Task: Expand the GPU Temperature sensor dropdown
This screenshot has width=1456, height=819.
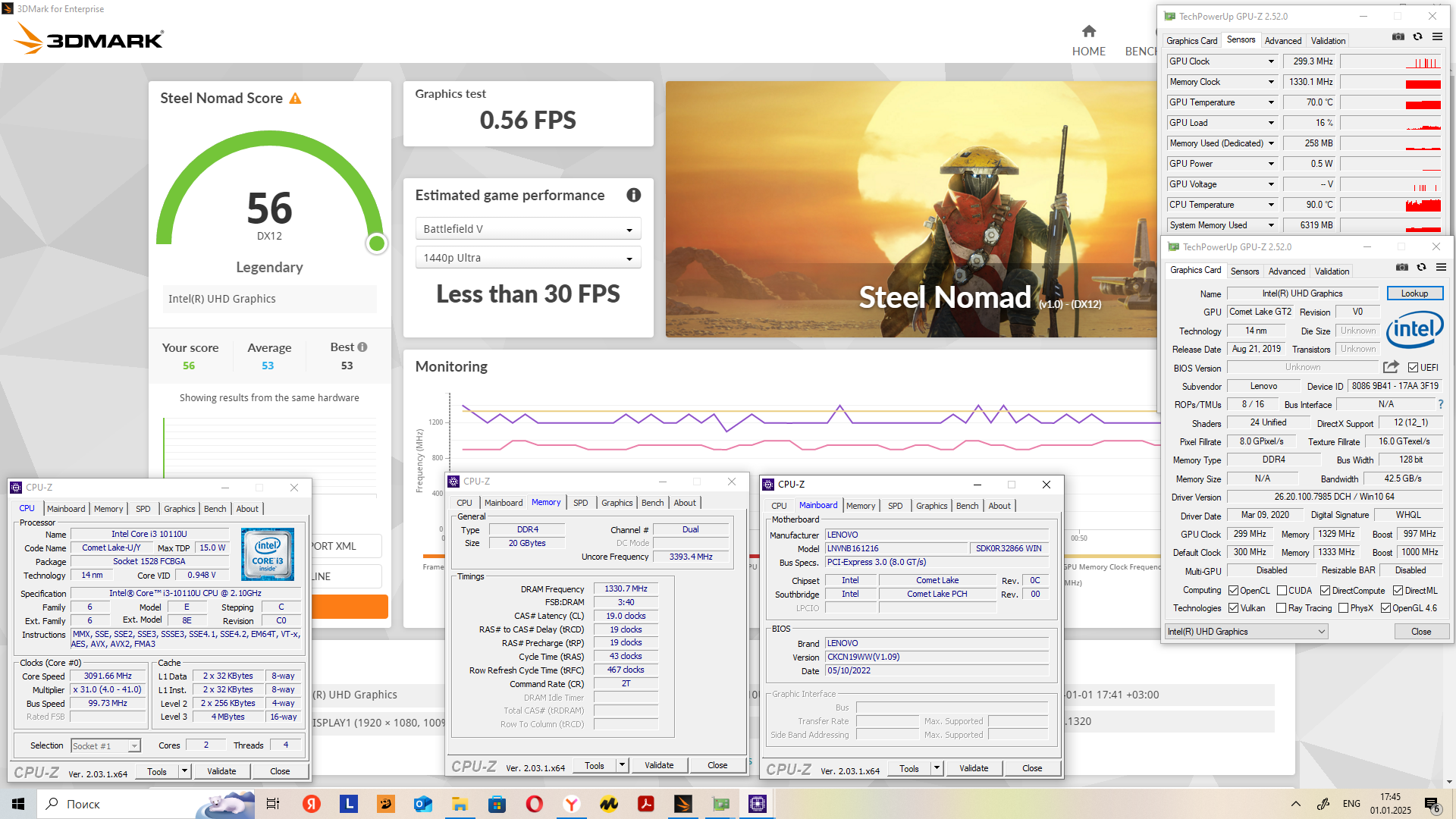Action: point(1272,102)
